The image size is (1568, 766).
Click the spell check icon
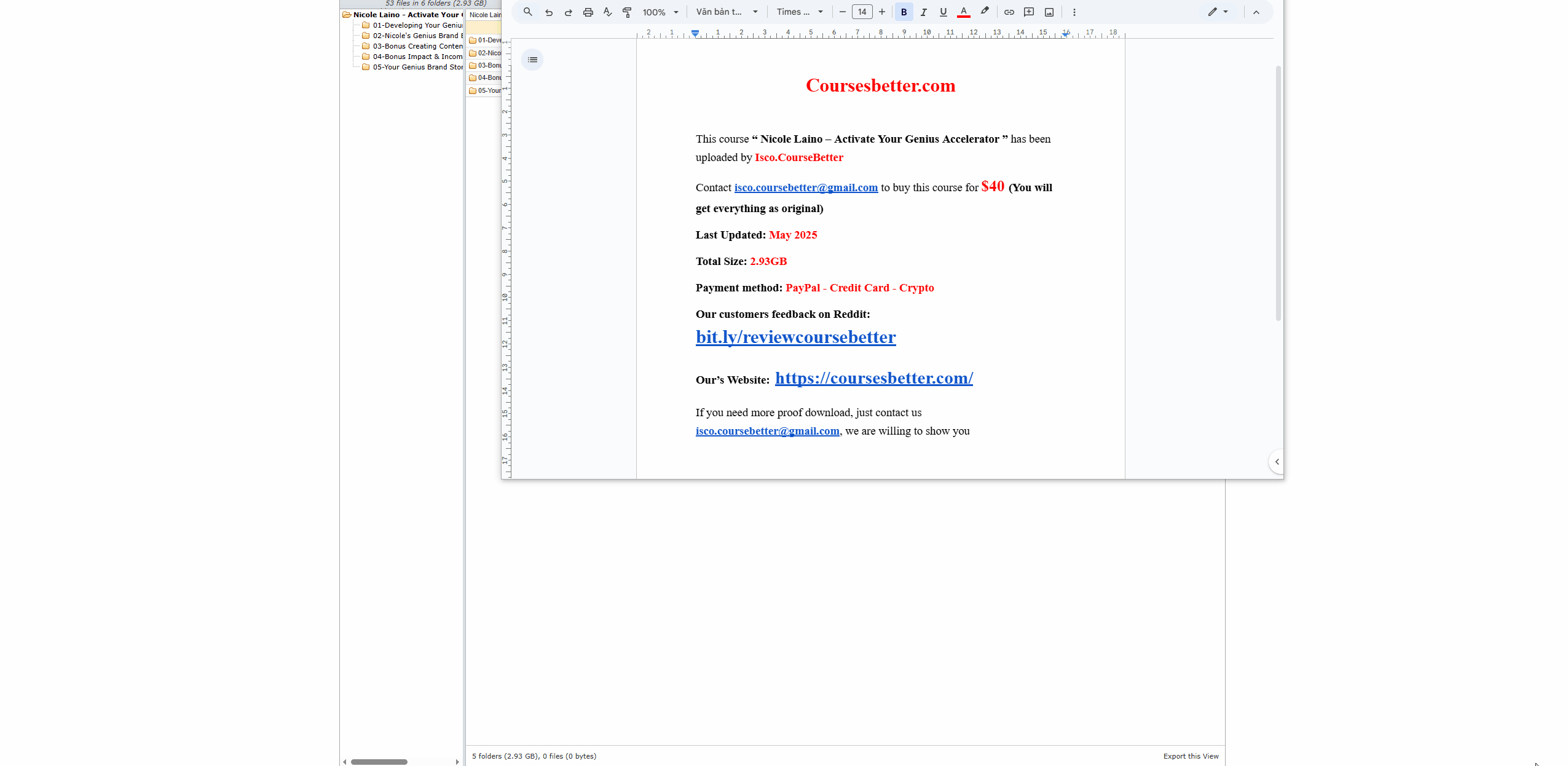pos(607,12)
